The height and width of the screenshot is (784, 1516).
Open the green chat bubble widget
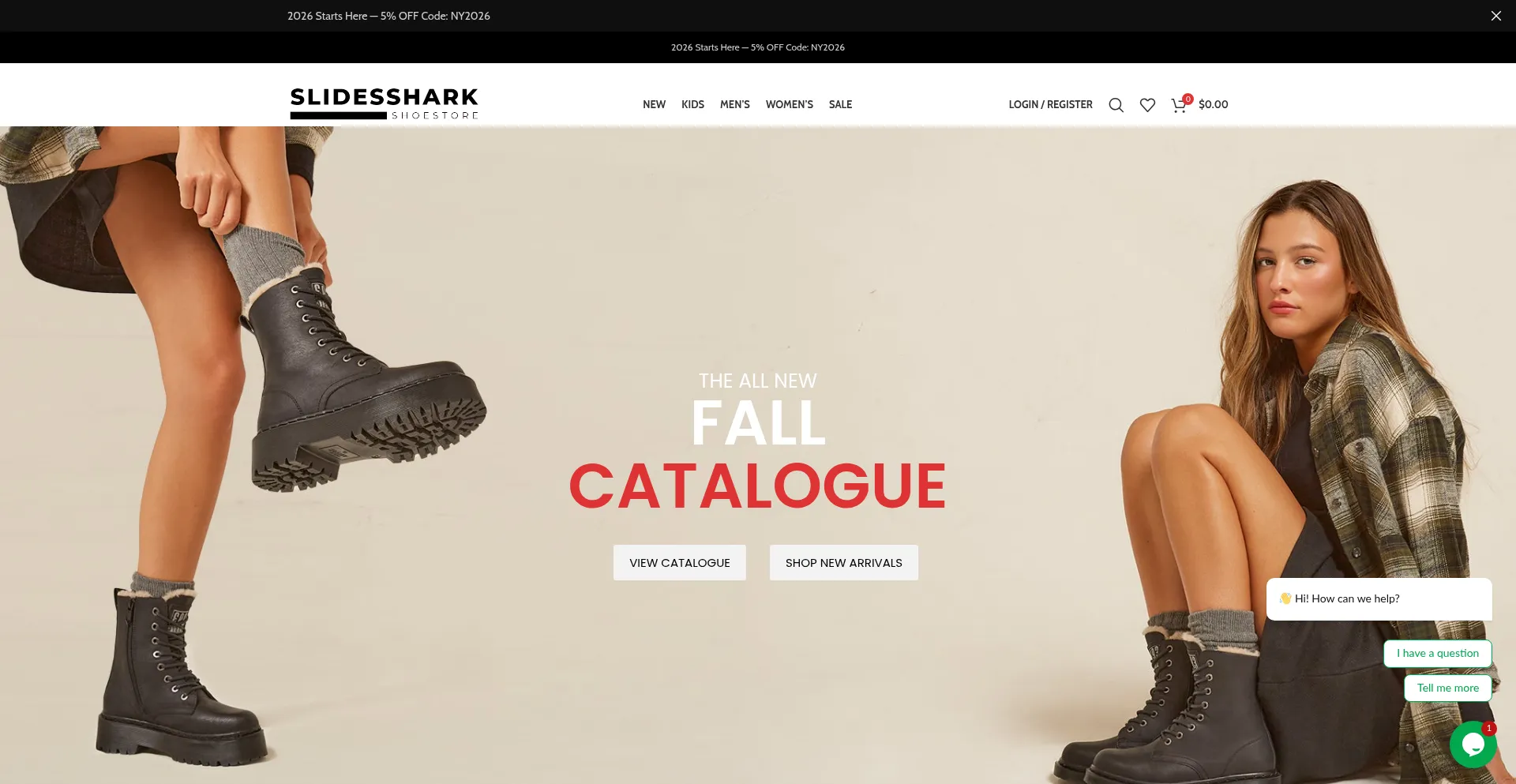pyautogui.click(x=1473, y=745)
